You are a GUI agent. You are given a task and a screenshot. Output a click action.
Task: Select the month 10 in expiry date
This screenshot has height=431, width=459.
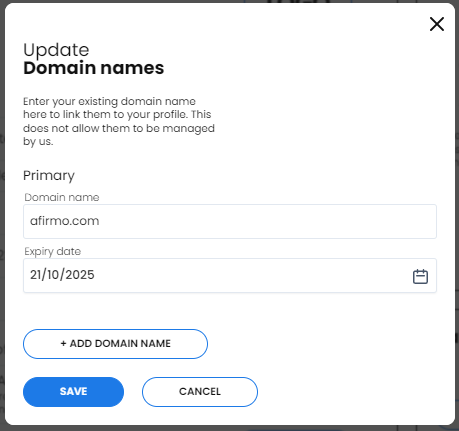click(x=53, y=275)
